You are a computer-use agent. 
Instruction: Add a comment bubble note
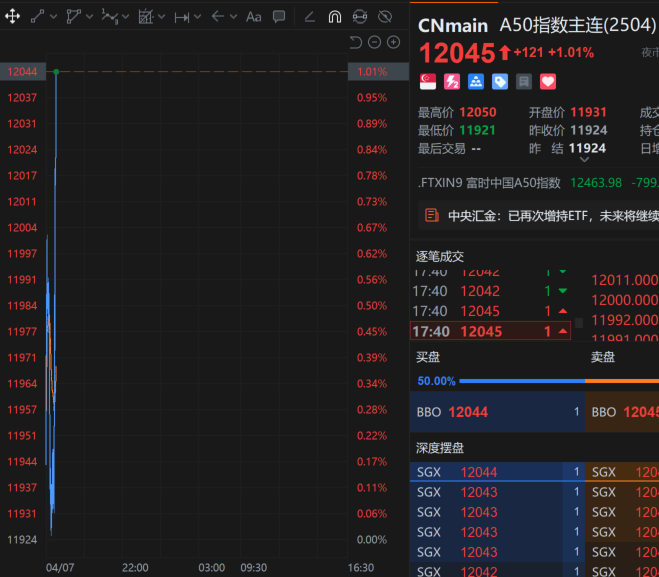coord(279,17)
